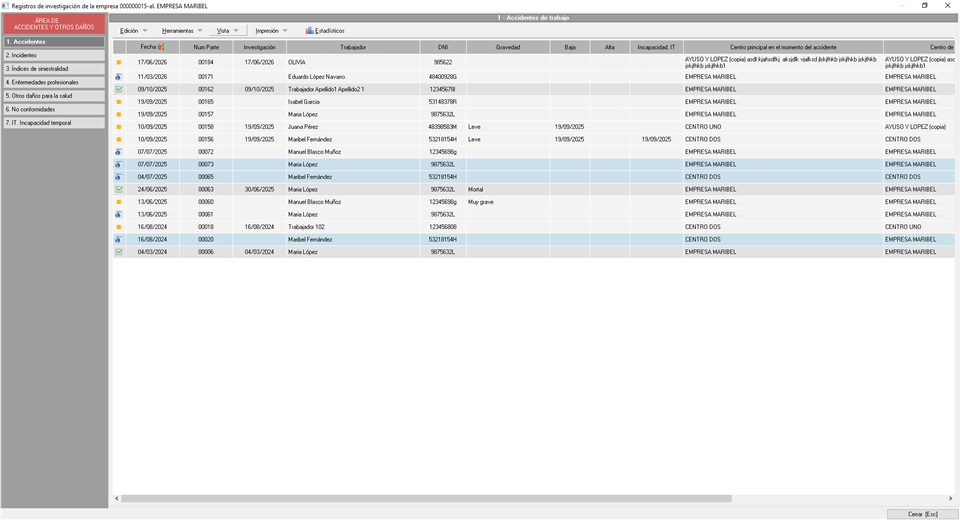This screenshot has width=960, height=520.
Task: Select the cell Trabajador Apellido1 Apellido2 1
Action: [353, 89]
